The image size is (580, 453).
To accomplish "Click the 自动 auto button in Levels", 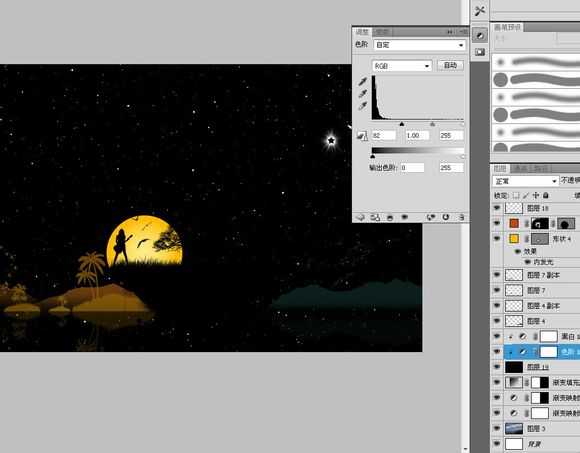I will click(450, 65).
